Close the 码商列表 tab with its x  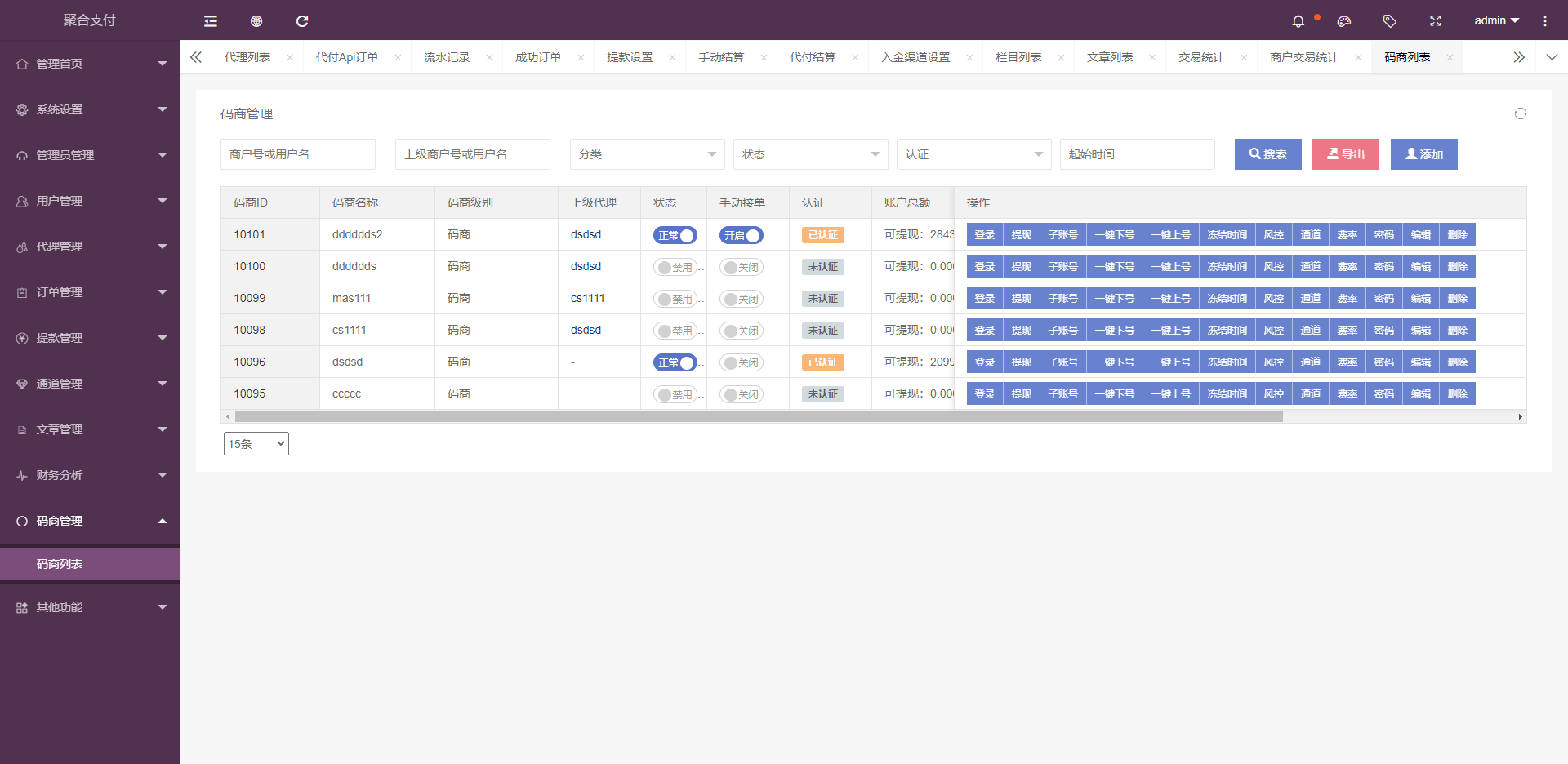pos(1450,57)
